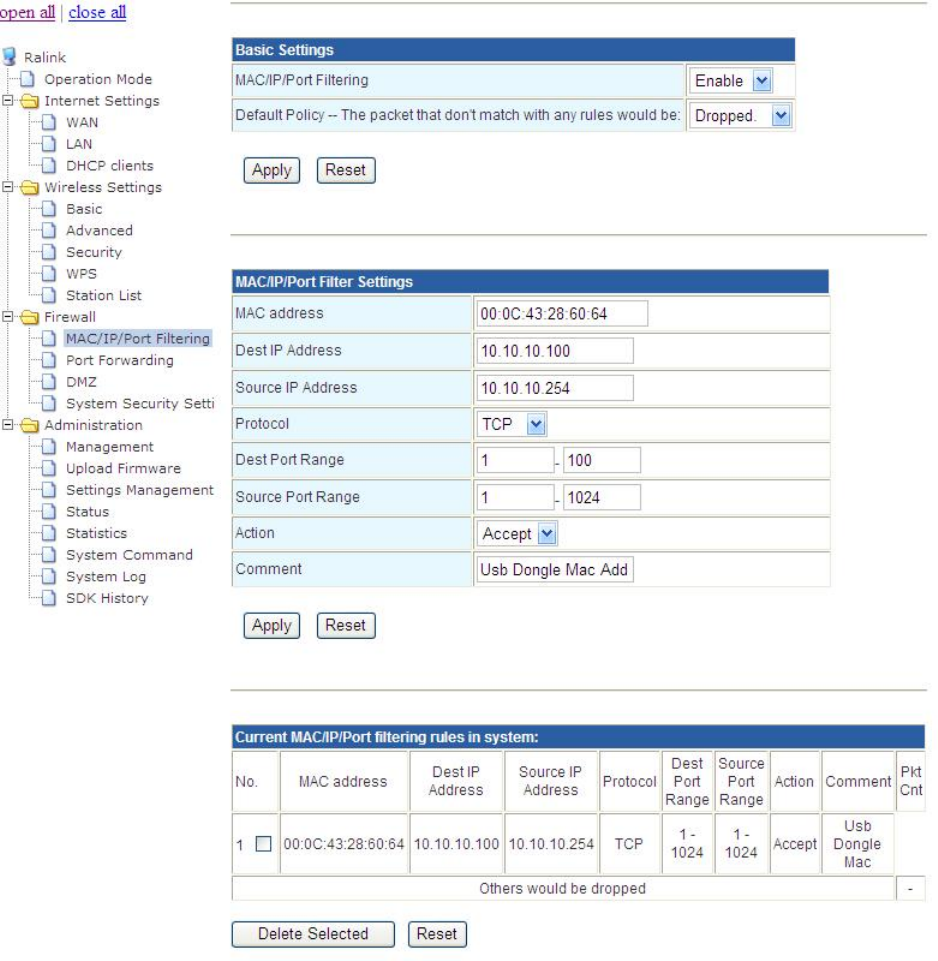Screen dimensions: 938x961
Task: Click Reset beside Delete Selected
Action: point(437,933)
